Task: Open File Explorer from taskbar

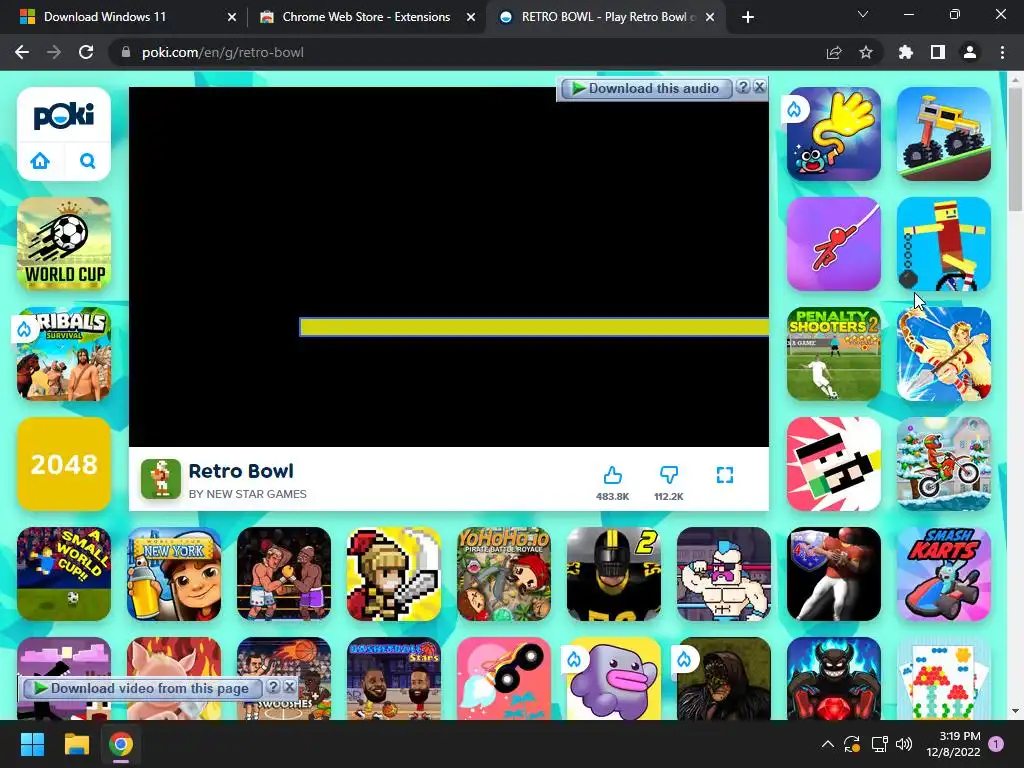Action: pyautogui.click(x=76, y=744)
